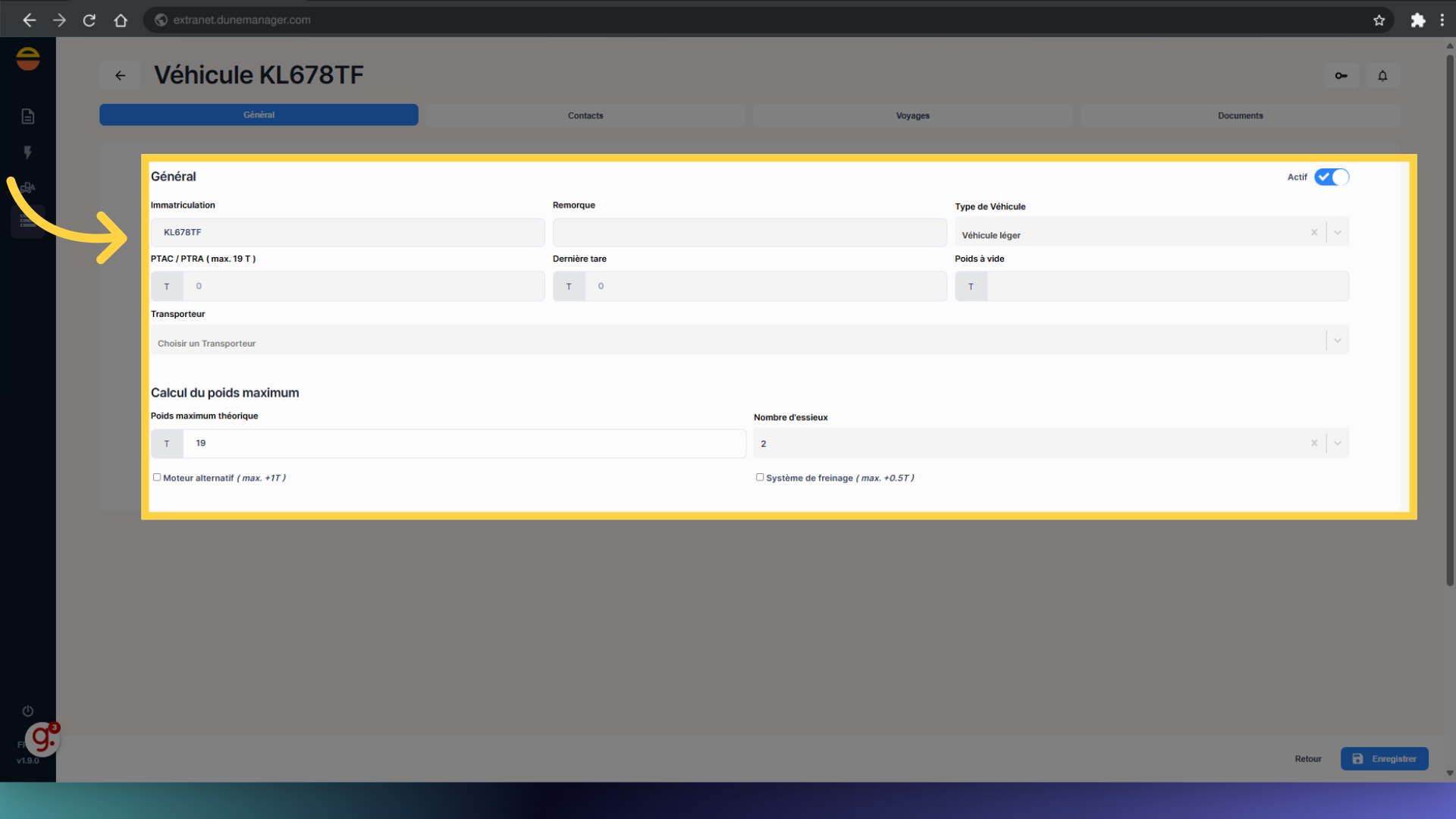1456x819 pixels.
Task: Switch to the Contacts tab
Action: coord(585,116)
